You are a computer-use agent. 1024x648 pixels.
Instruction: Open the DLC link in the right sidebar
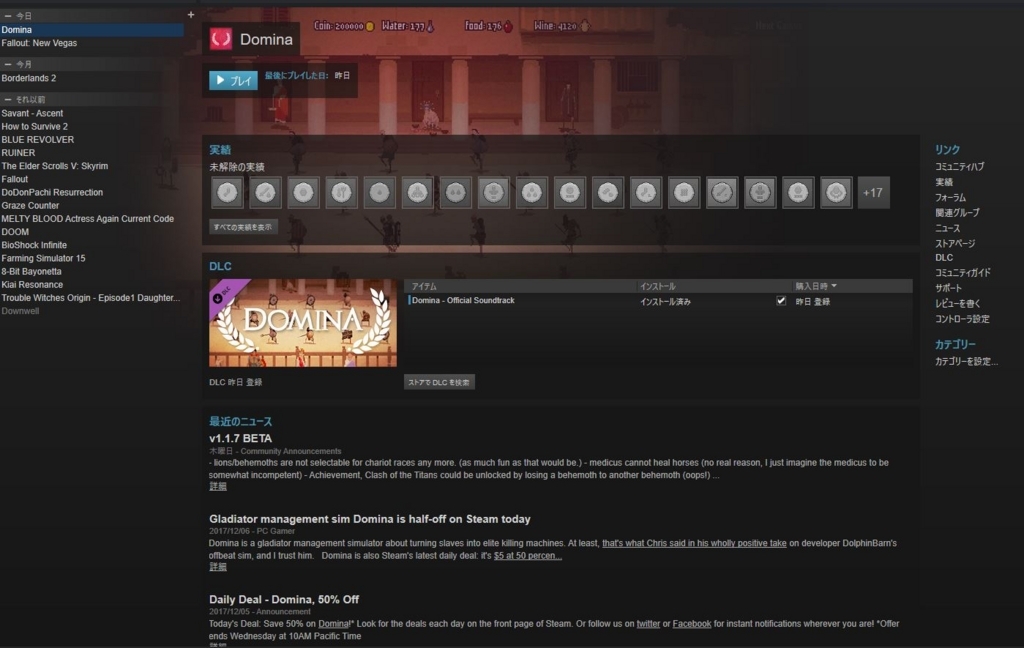(944, 258)
